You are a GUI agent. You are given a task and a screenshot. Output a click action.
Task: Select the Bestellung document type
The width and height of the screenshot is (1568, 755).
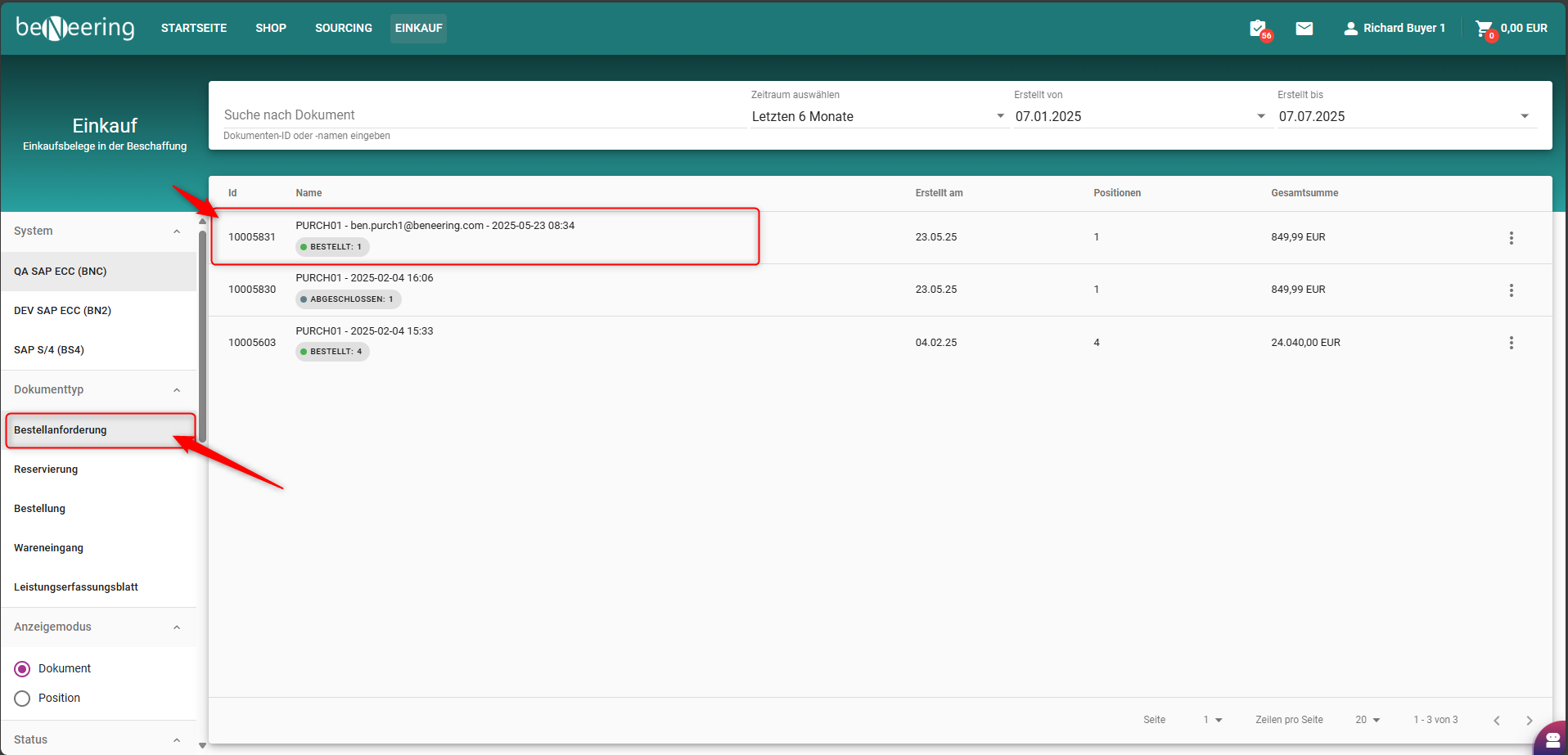point(40,509)
